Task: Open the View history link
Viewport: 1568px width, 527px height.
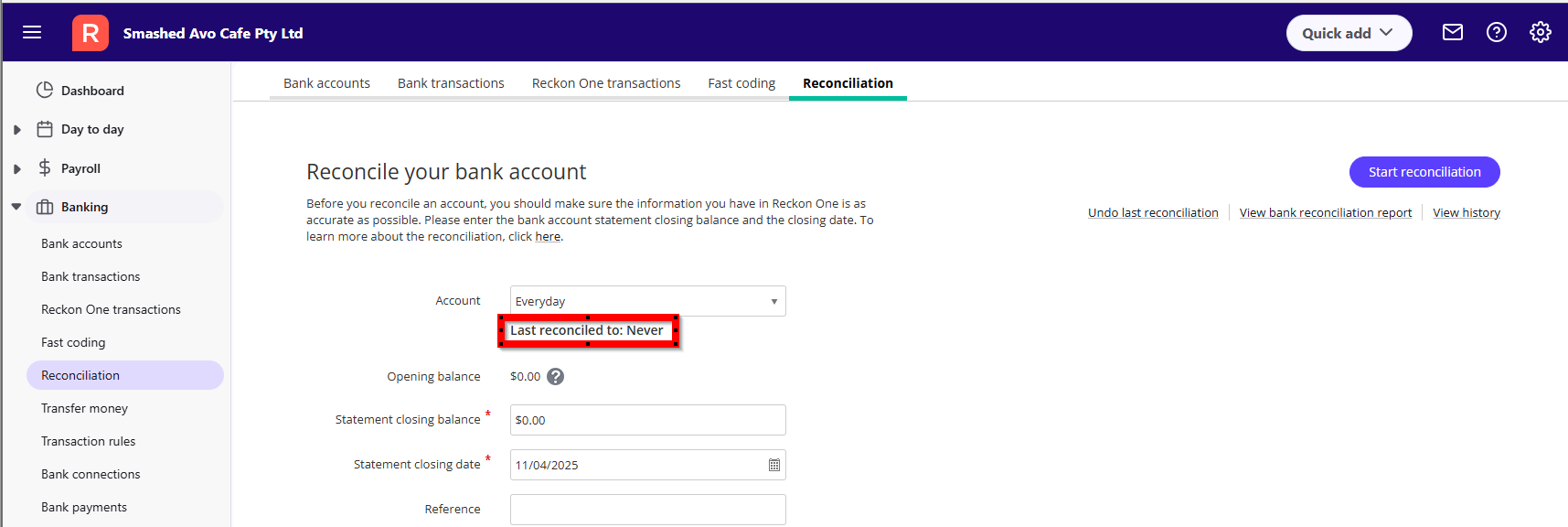Action: tap(1467, 212)
